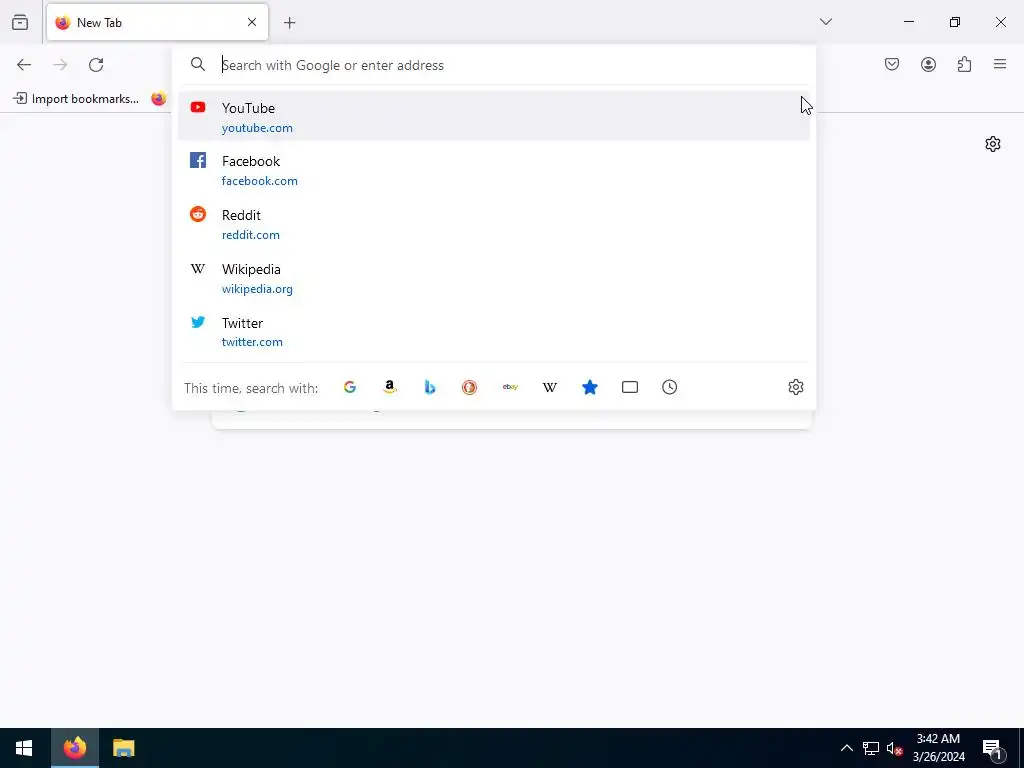Click the Twitter bird icon
The height and width of the screenshot is (768, 1024).
[198, 321]
